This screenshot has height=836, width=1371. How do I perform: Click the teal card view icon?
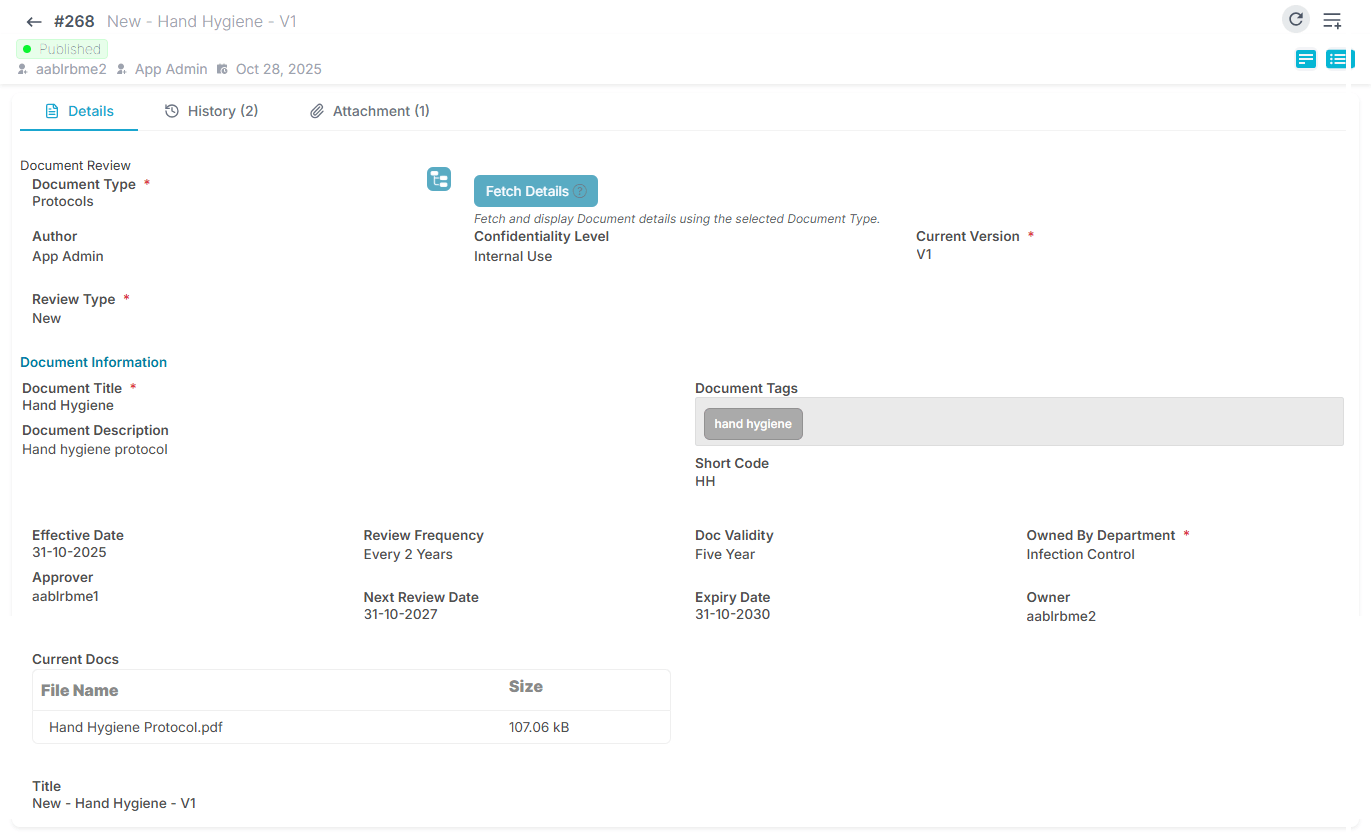click(1305, 59)
